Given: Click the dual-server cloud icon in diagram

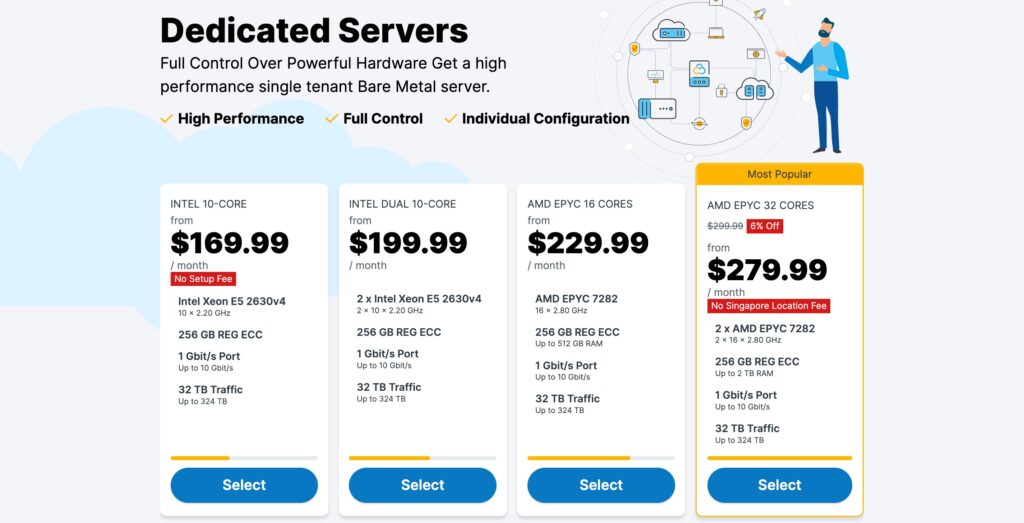Looking at the screenshot, I should pyautogui.click(x=755, y=91).
